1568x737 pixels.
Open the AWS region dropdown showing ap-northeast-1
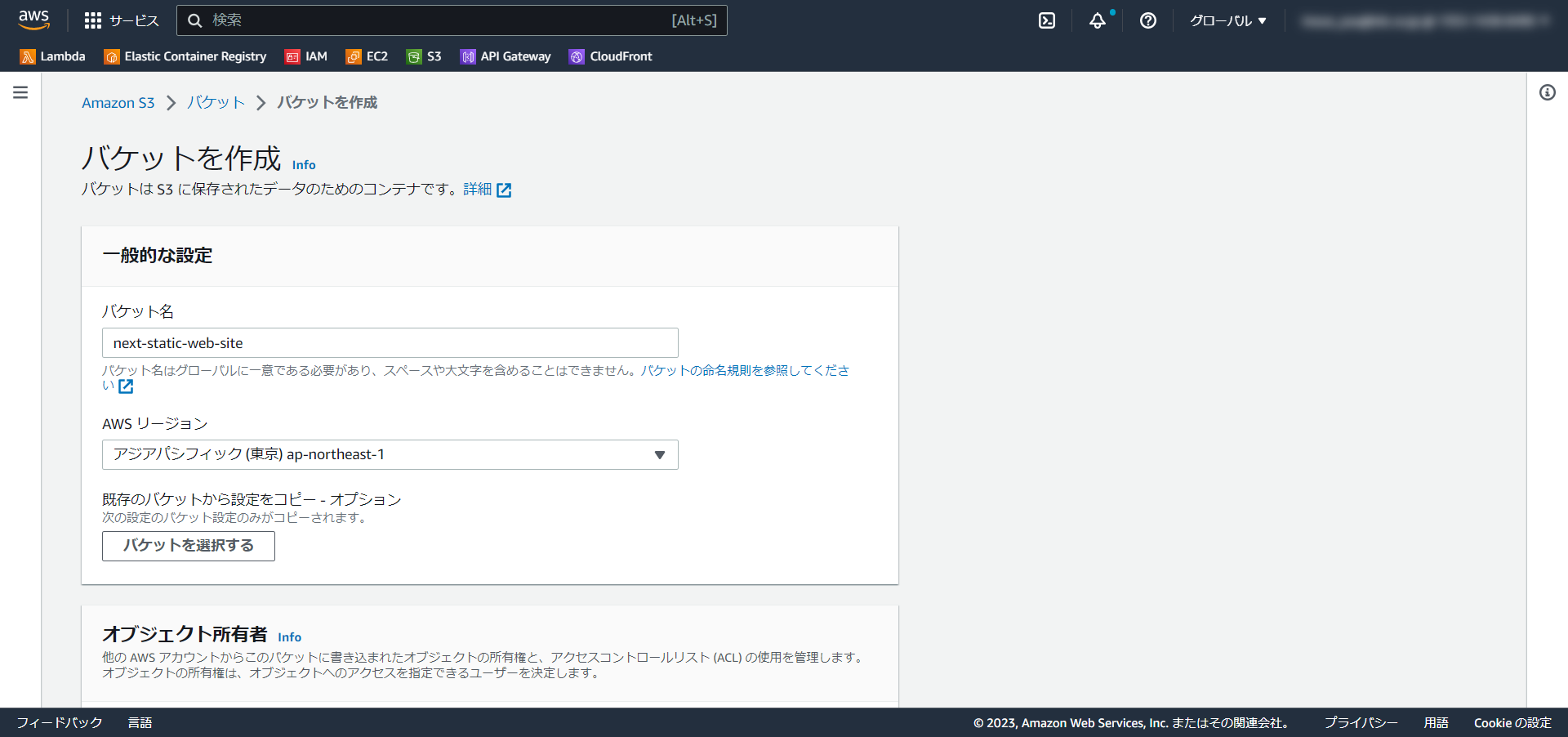[x=390, y=454]
